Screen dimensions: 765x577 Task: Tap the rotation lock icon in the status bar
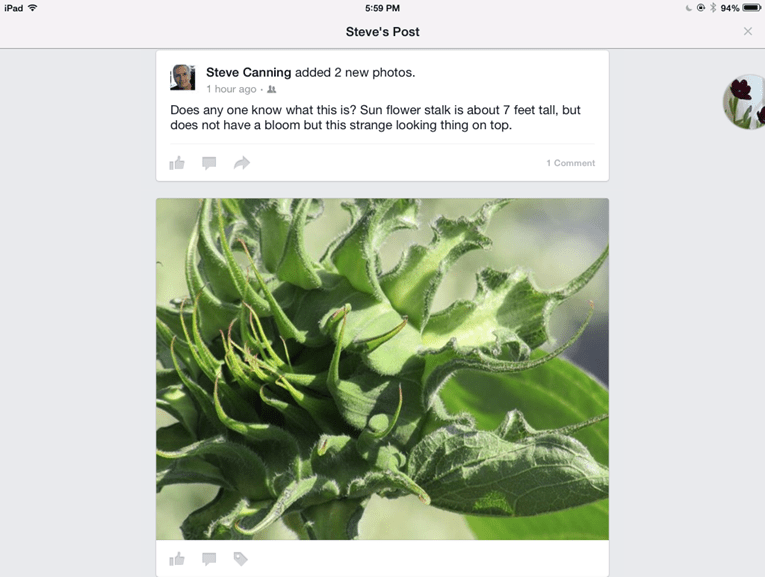[701, 8]
